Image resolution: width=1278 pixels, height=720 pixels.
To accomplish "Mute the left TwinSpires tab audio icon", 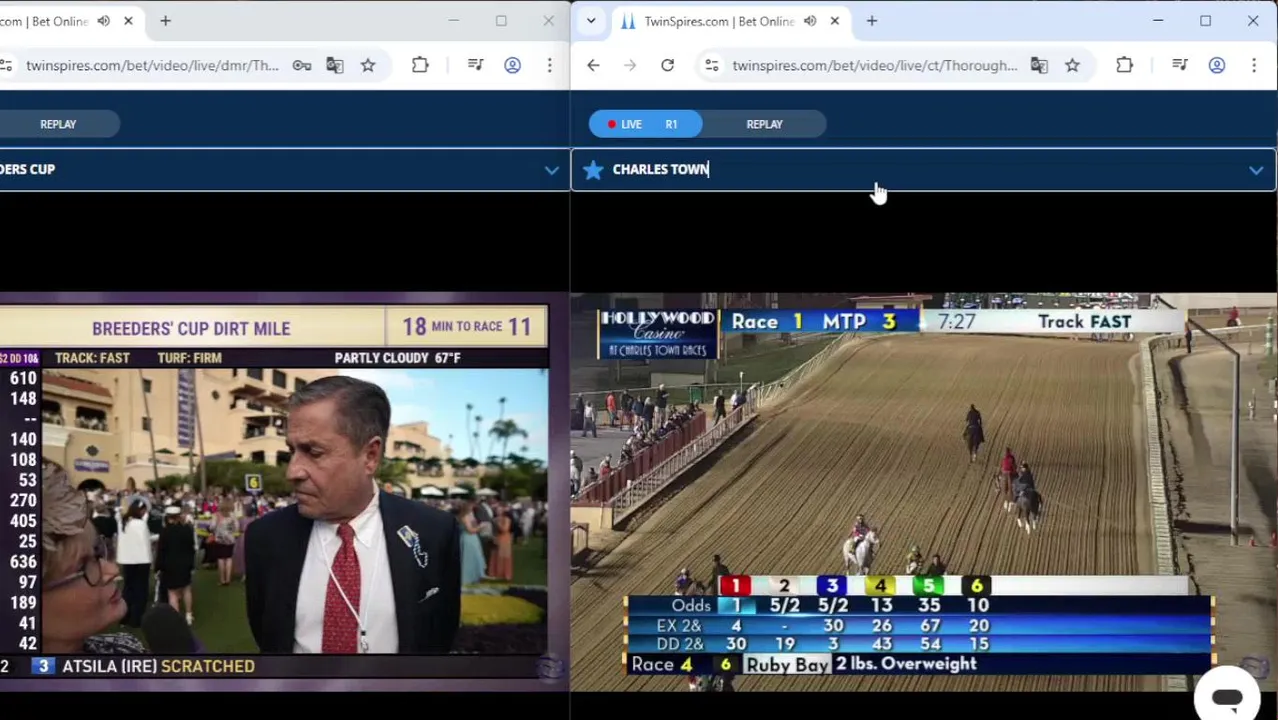I will tap(103, 21).
